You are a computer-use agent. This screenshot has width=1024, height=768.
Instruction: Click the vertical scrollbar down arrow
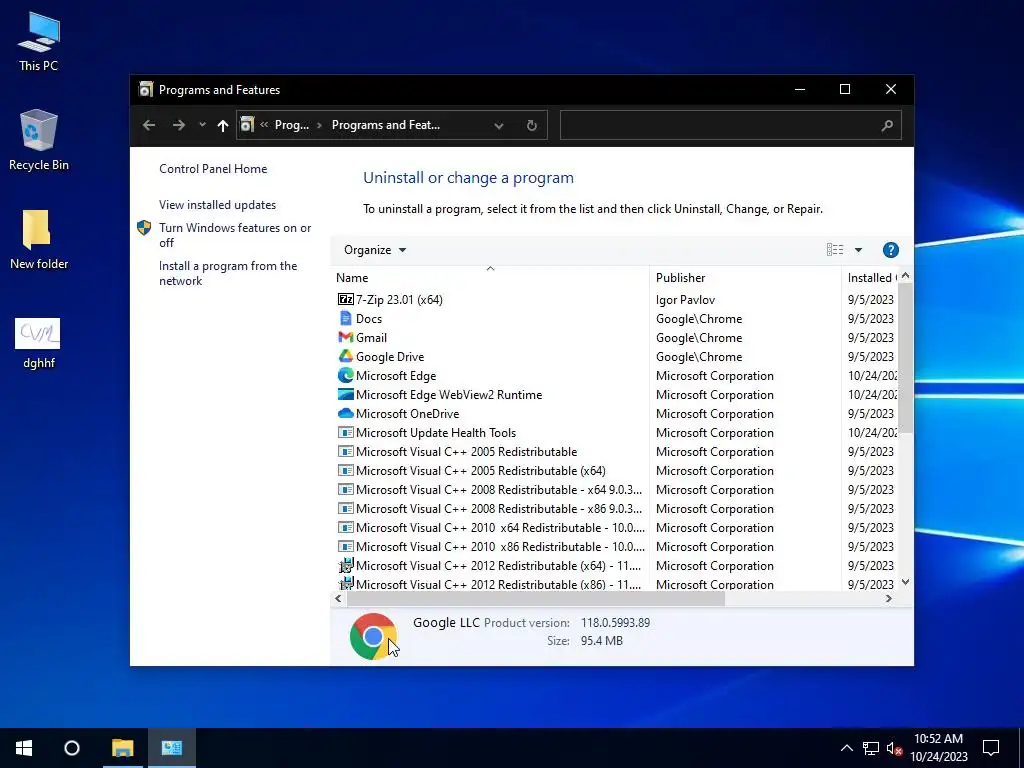905,582
